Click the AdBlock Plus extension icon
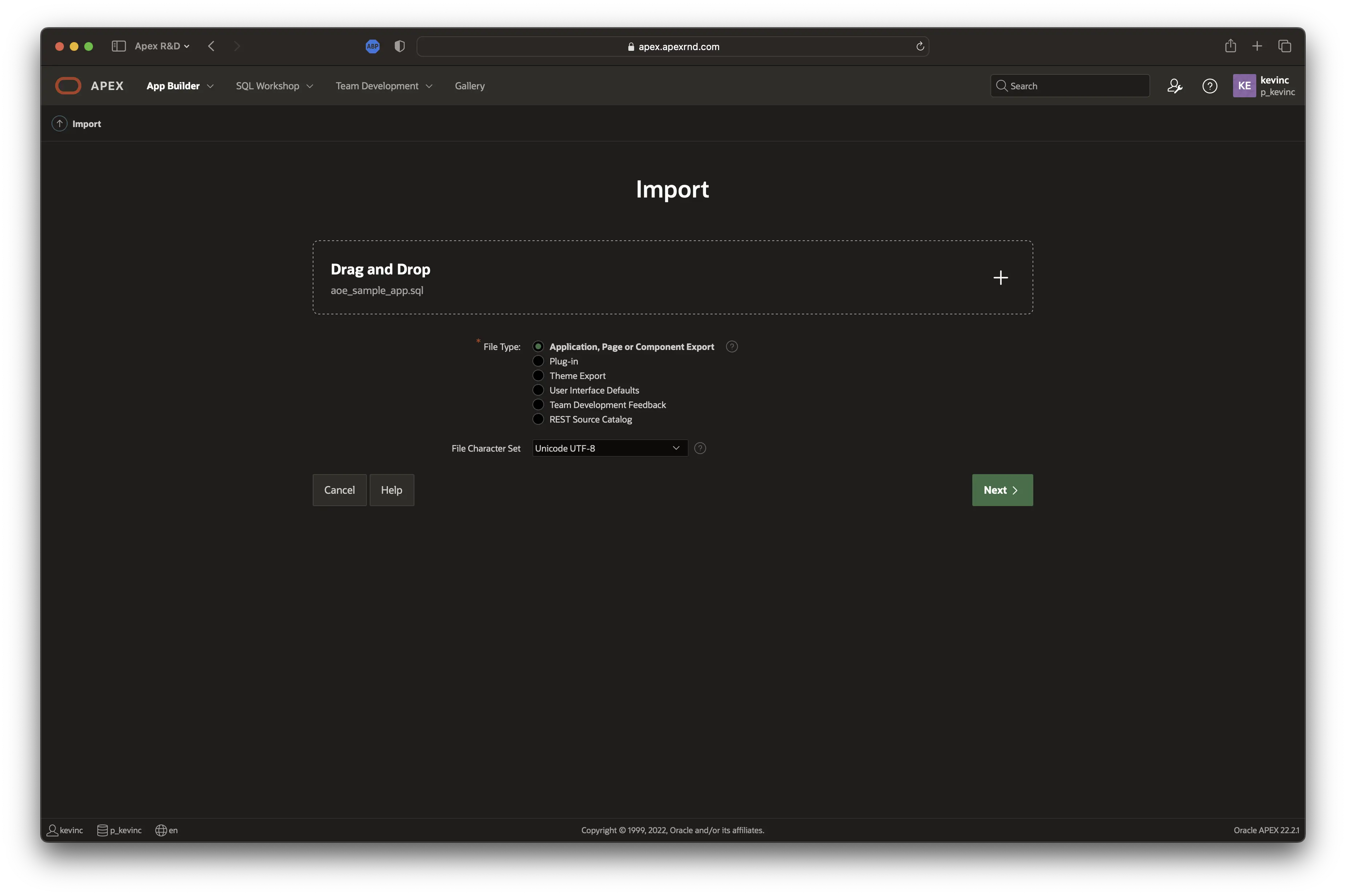This screenshot has height=896, width=1346. coord(372,46)
